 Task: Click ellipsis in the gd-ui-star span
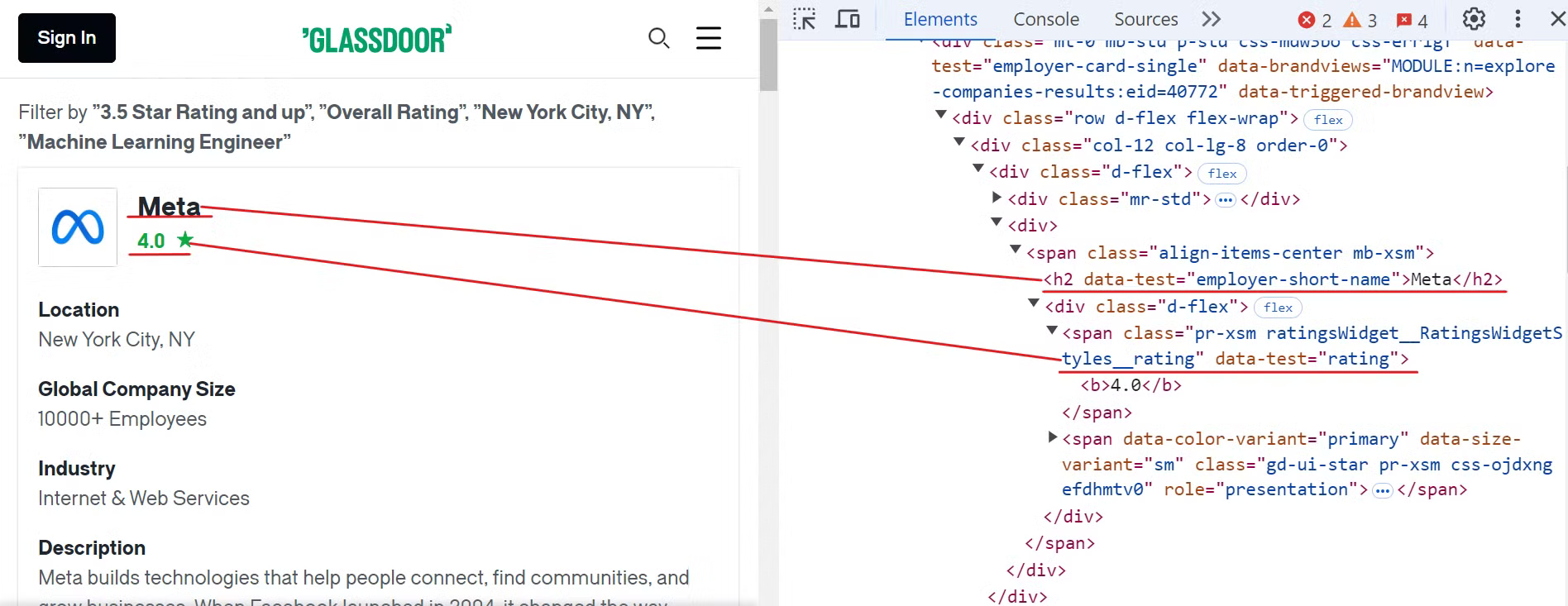[x=1382, y=491]
